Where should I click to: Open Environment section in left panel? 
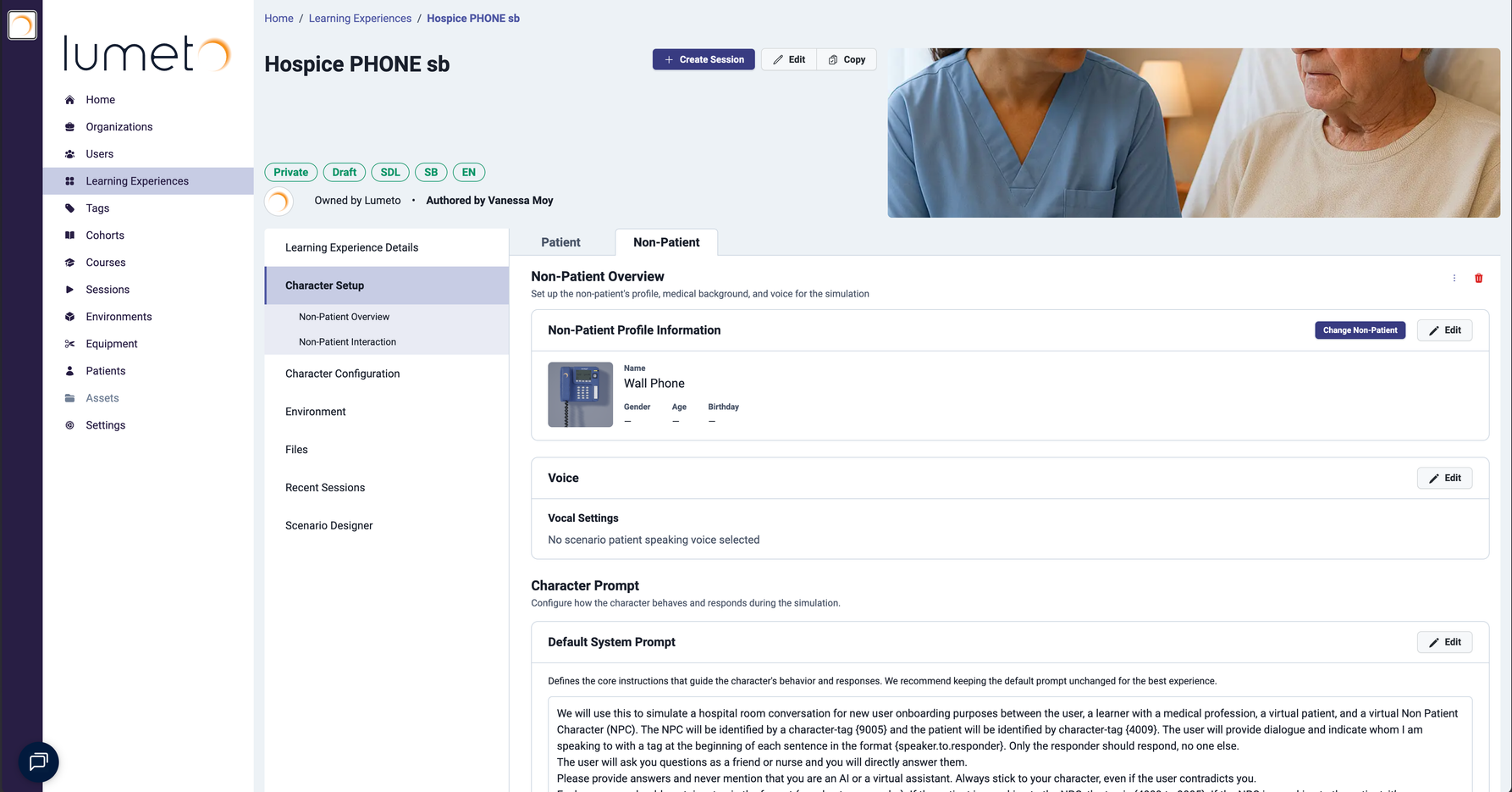tap(387, 412)
